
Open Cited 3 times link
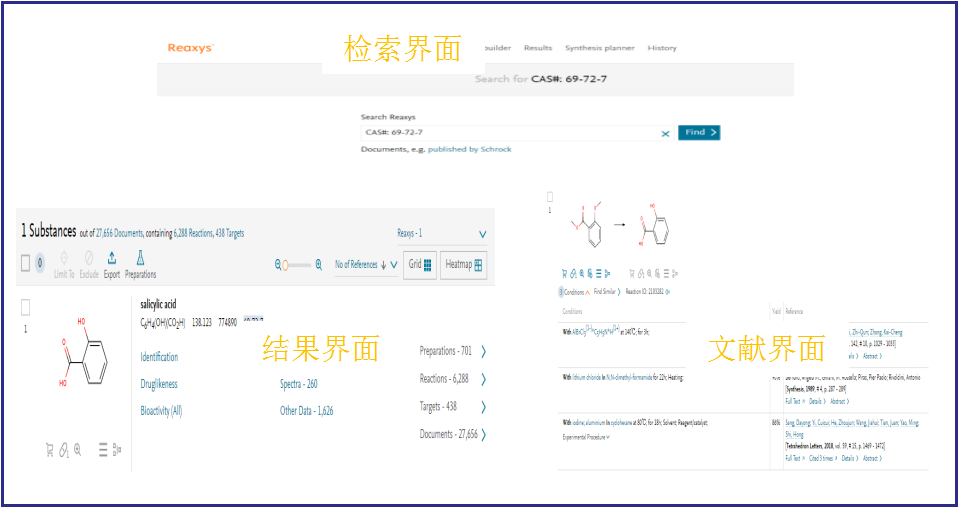pyautogui.click(x=823, y=458)
